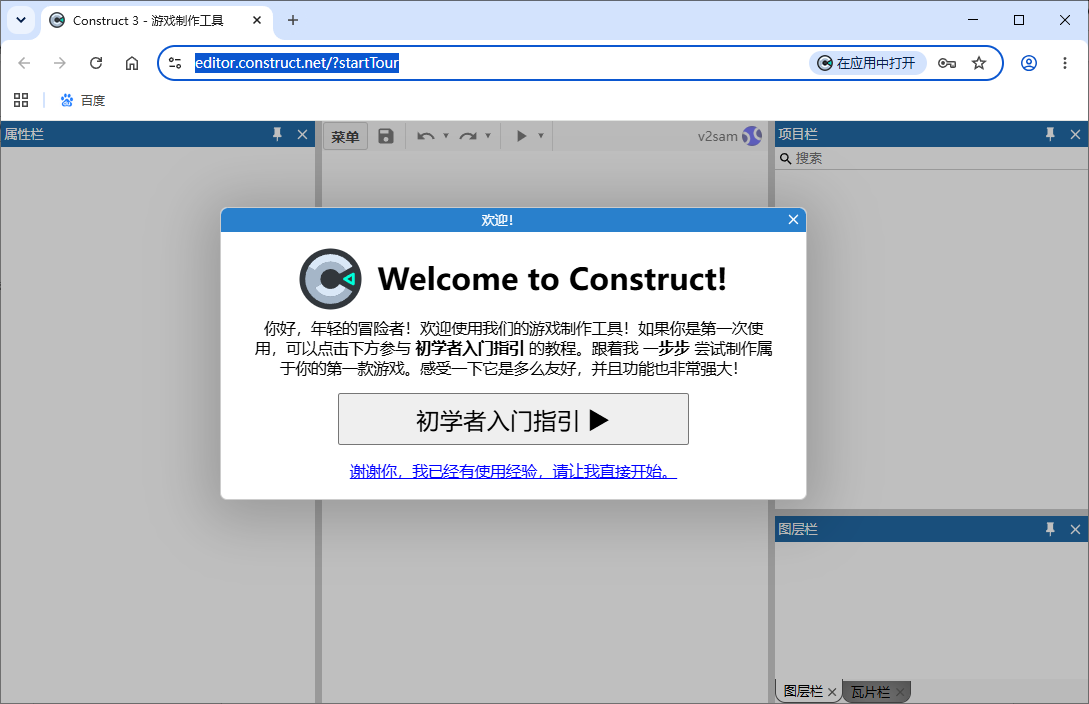Close the 属性栏 panel
Image resolution: width=1089 pixels, height=704 pixels.
tap(302, 134)
